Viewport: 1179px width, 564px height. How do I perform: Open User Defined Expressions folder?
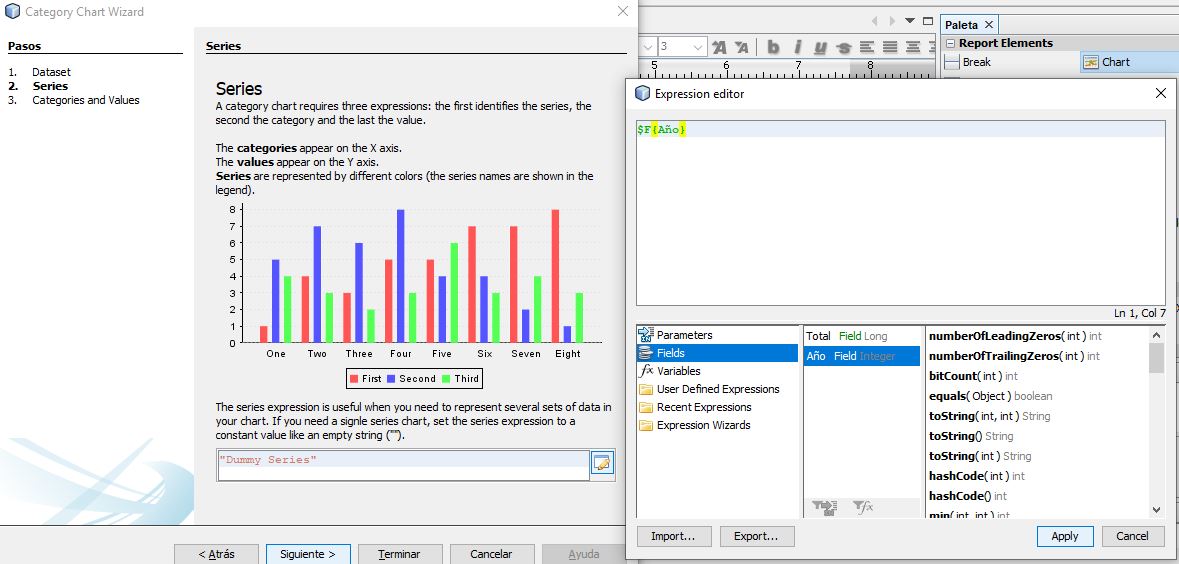[x=717, y=389]
